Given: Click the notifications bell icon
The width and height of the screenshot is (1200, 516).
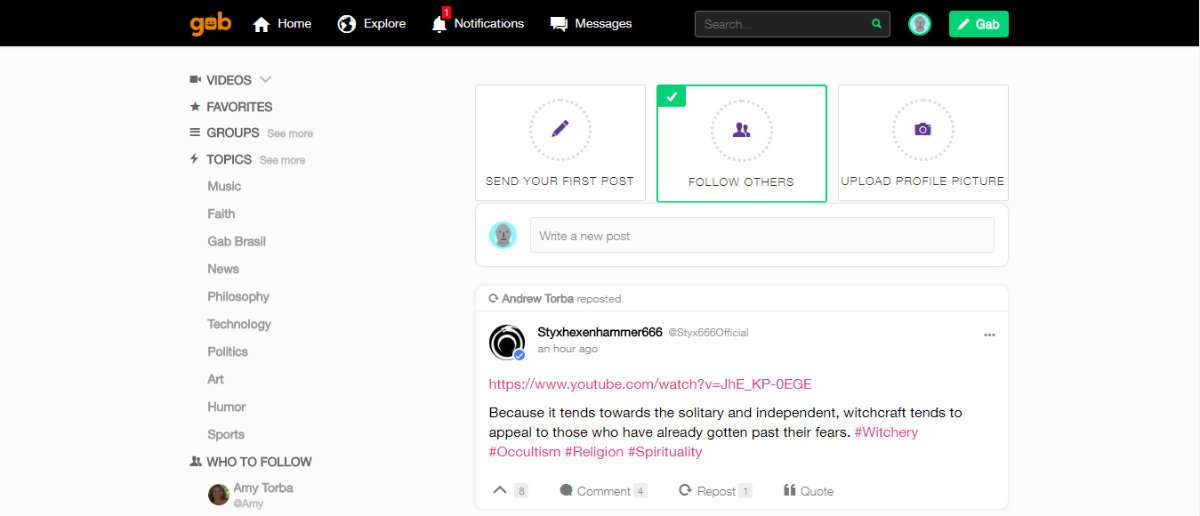Looking at the screenshot, I should point(439,24).
